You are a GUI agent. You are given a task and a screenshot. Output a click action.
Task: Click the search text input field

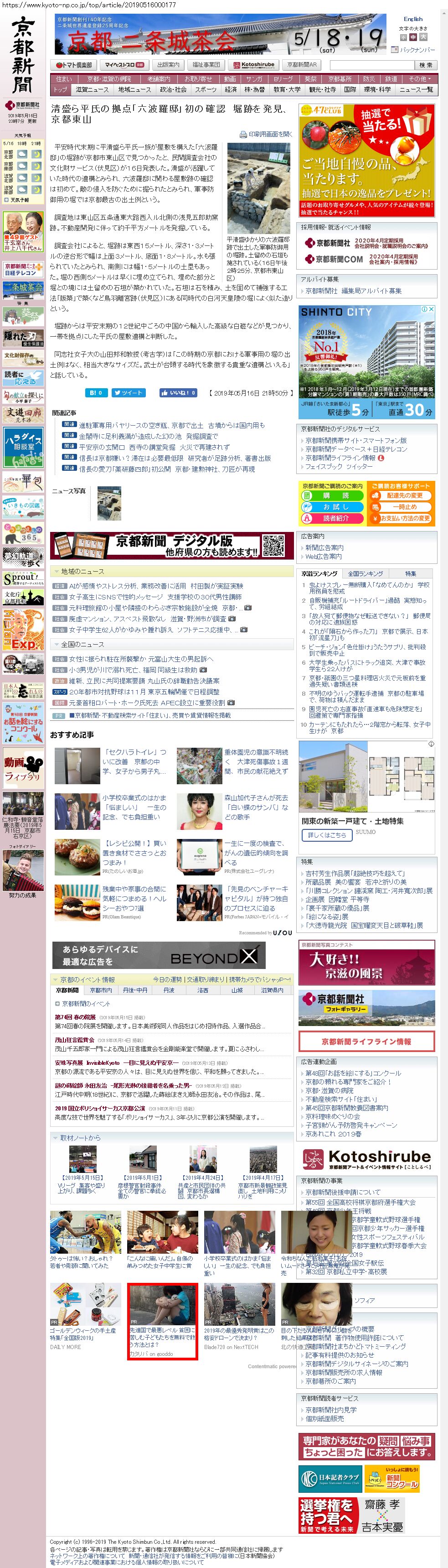pyautogui.click(x=371, y=65)
